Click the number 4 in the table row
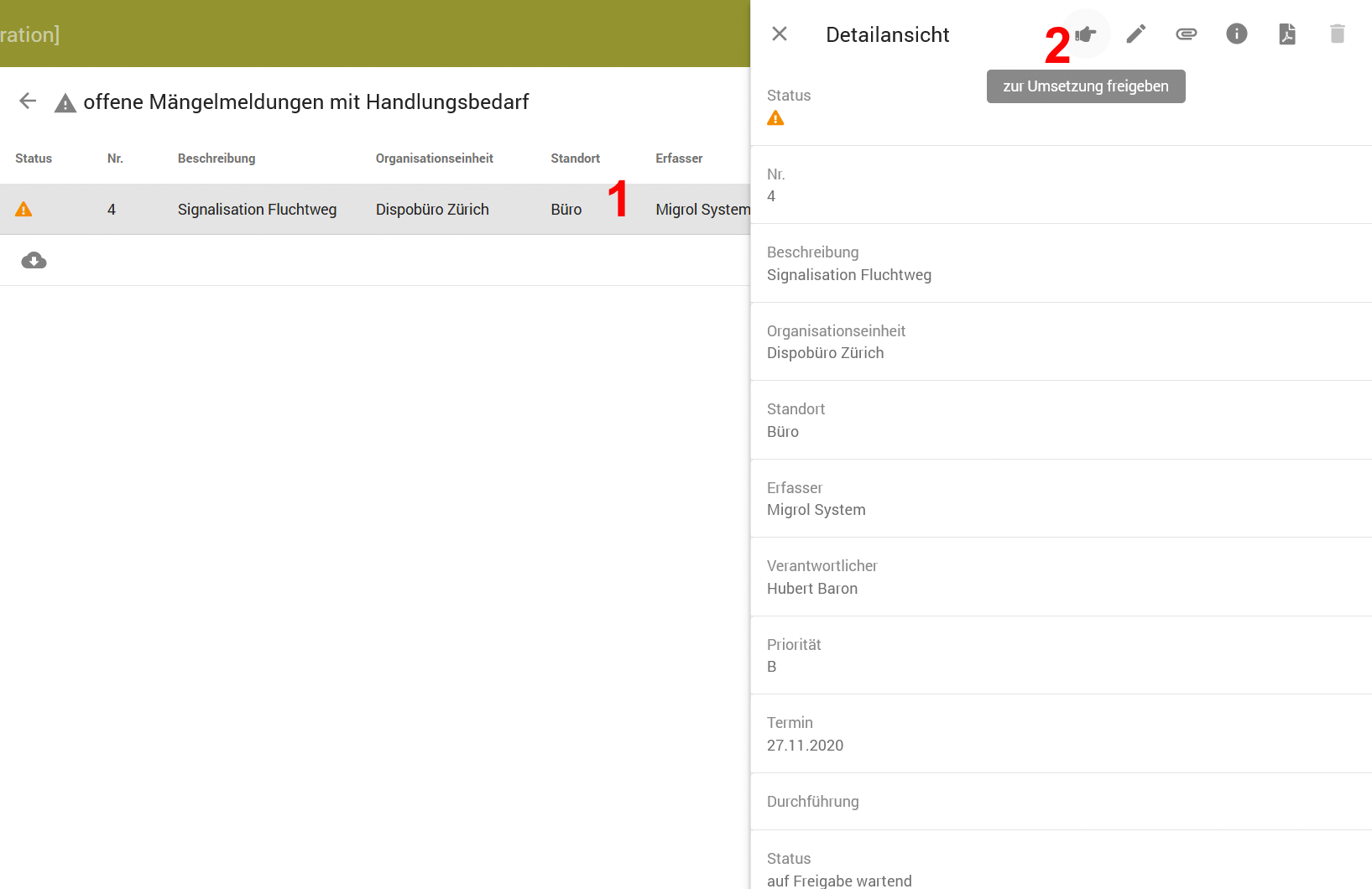Viewport: 1372px width, 889px height. click(x=112, y=210)
